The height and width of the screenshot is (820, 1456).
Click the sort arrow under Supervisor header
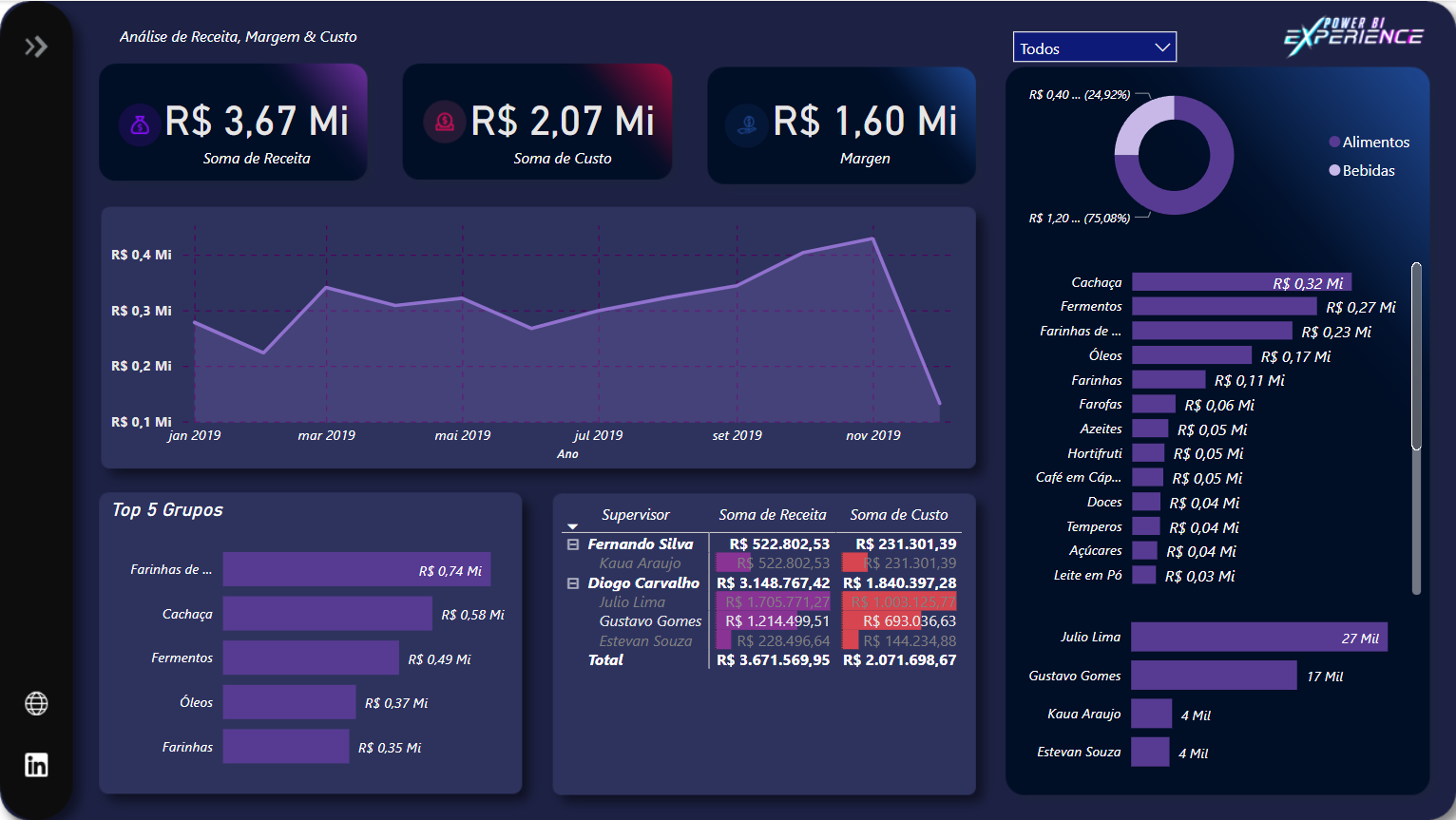[x=572, y=526]
